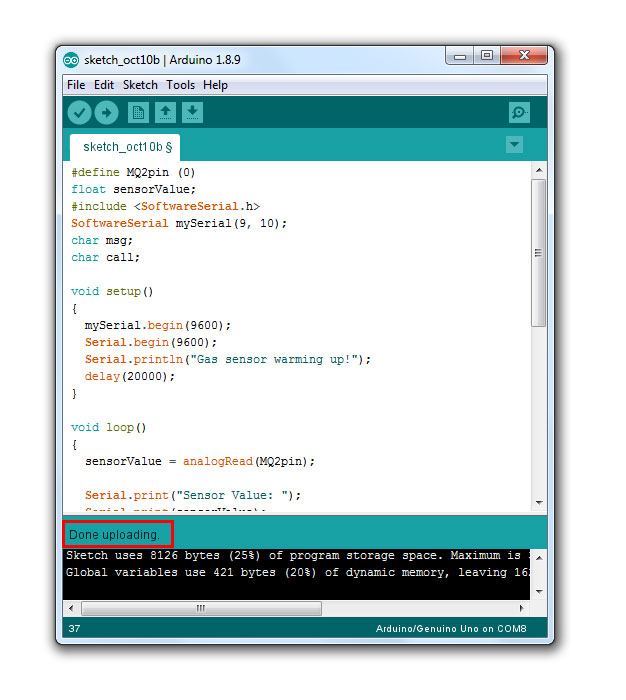This screenshot has width=626, height=700.
Task: Click the console scroll-up arrow
Action: pyautogui.click(x=539, y=558)
